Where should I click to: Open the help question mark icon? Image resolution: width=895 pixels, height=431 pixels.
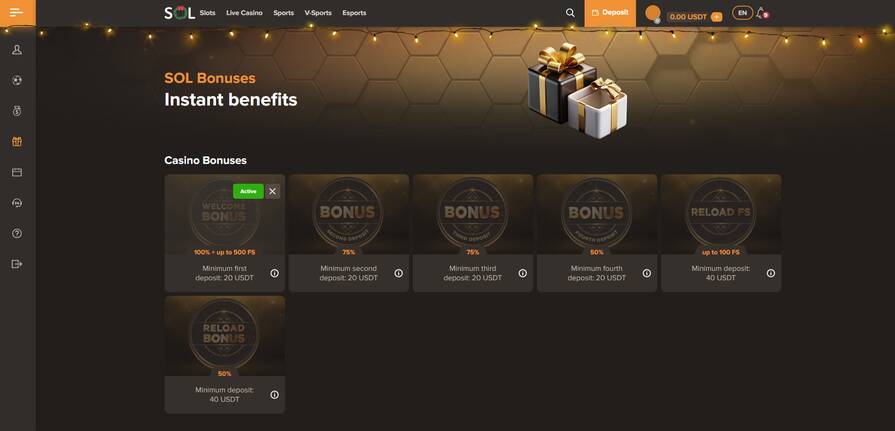pos(17,233)
